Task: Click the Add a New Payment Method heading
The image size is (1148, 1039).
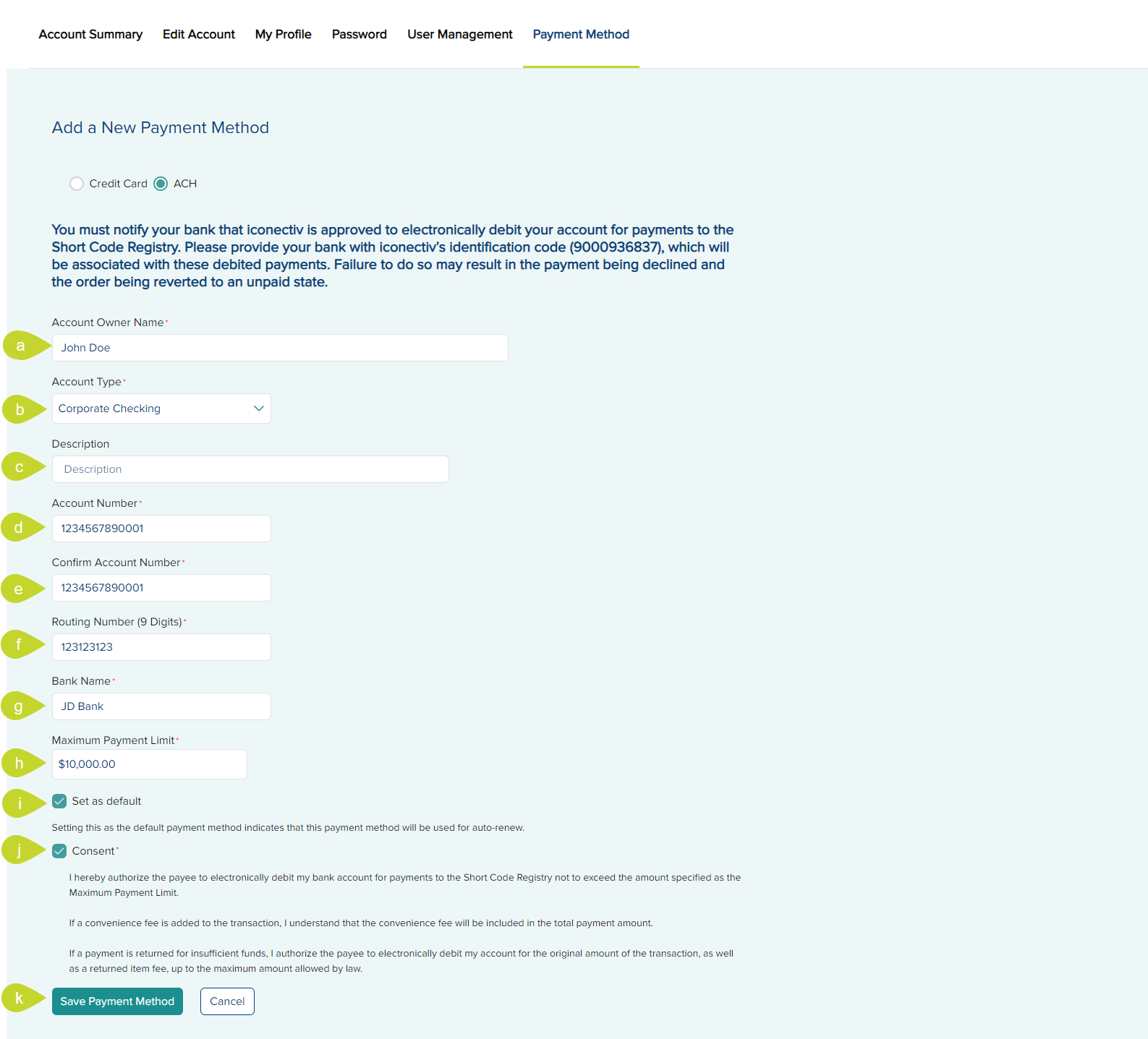Action: point(161,127)
